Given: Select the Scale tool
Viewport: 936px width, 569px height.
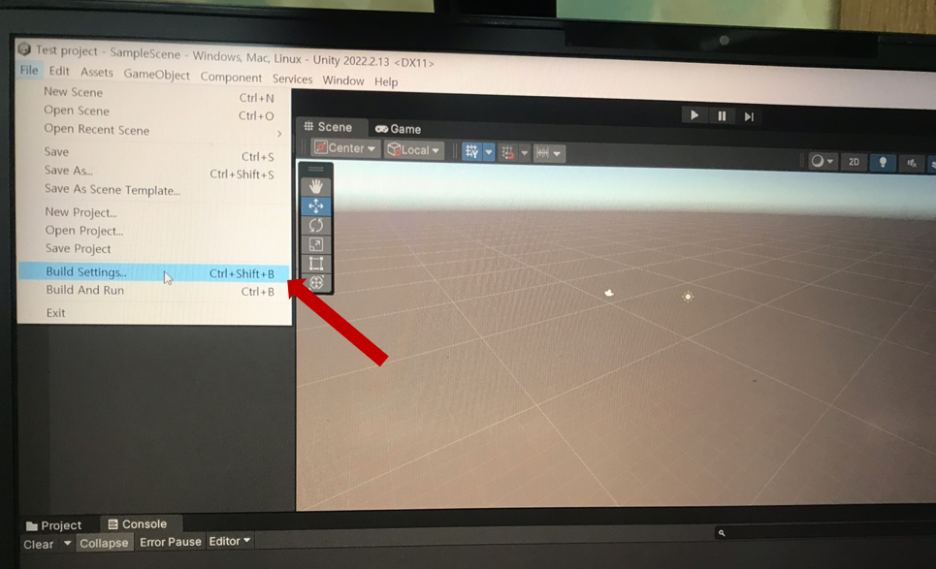Looking at the screenshot, I should [316, 244].
